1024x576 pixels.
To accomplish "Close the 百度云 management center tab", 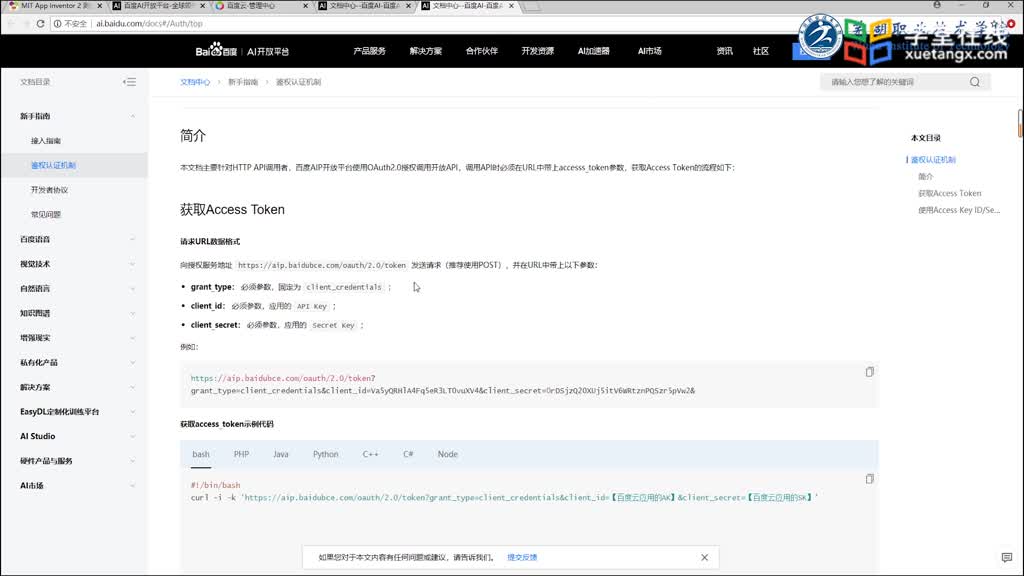I will click(305, 5).
